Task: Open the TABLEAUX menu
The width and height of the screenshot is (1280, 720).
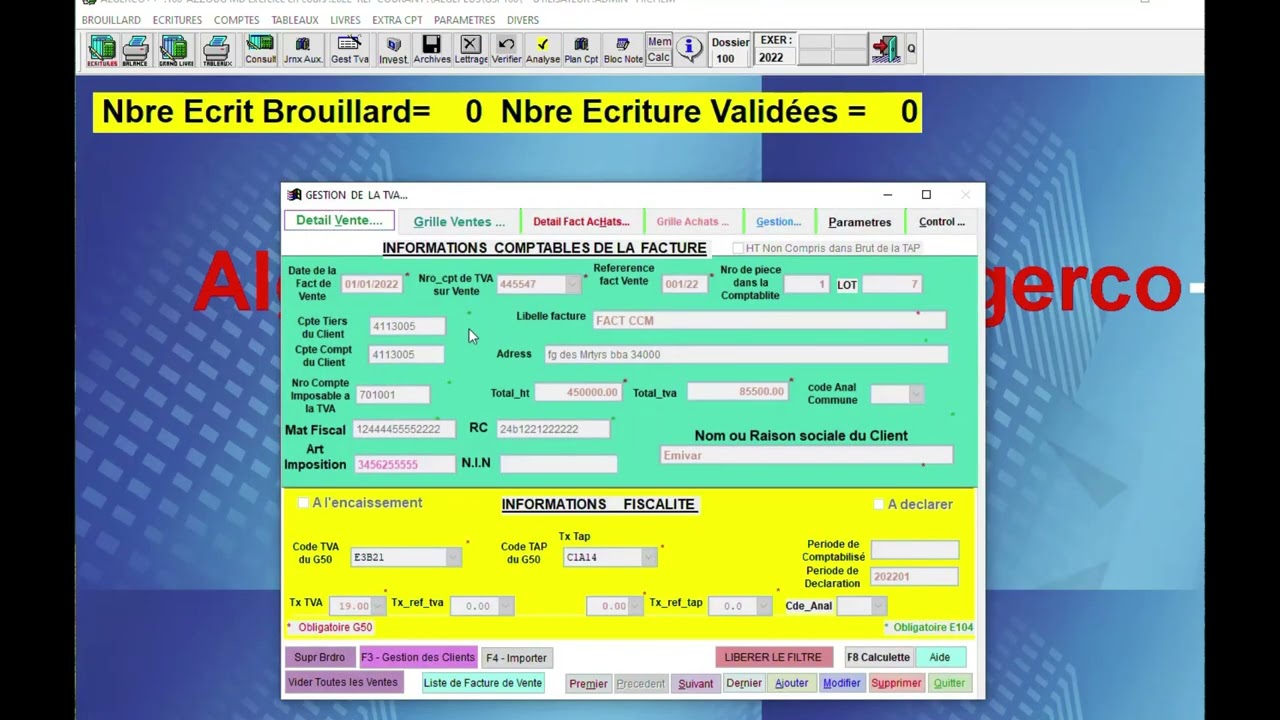Action: click(295, 20)
